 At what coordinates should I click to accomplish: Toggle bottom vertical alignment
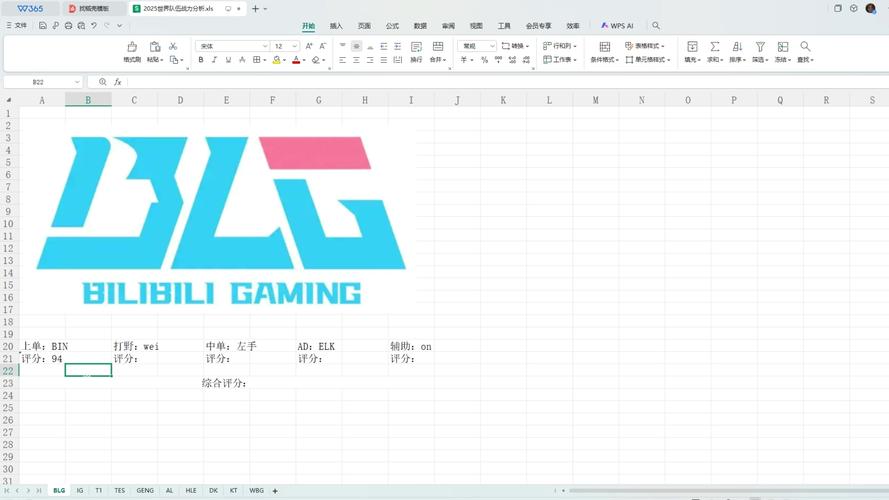pos(370,46)
